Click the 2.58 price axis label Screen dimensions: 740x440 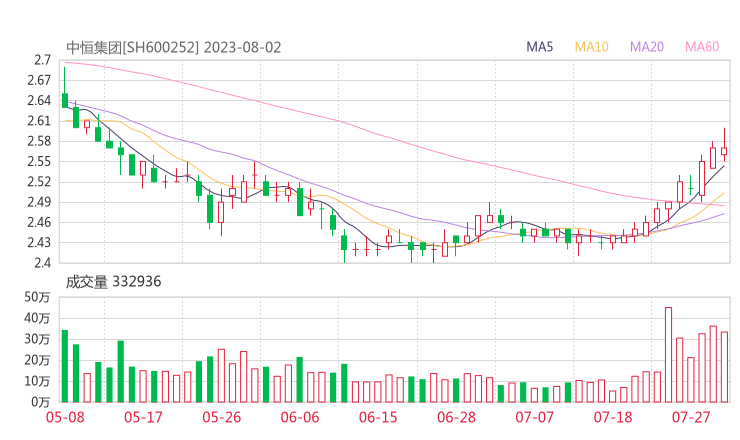click(x=39, y=141)
